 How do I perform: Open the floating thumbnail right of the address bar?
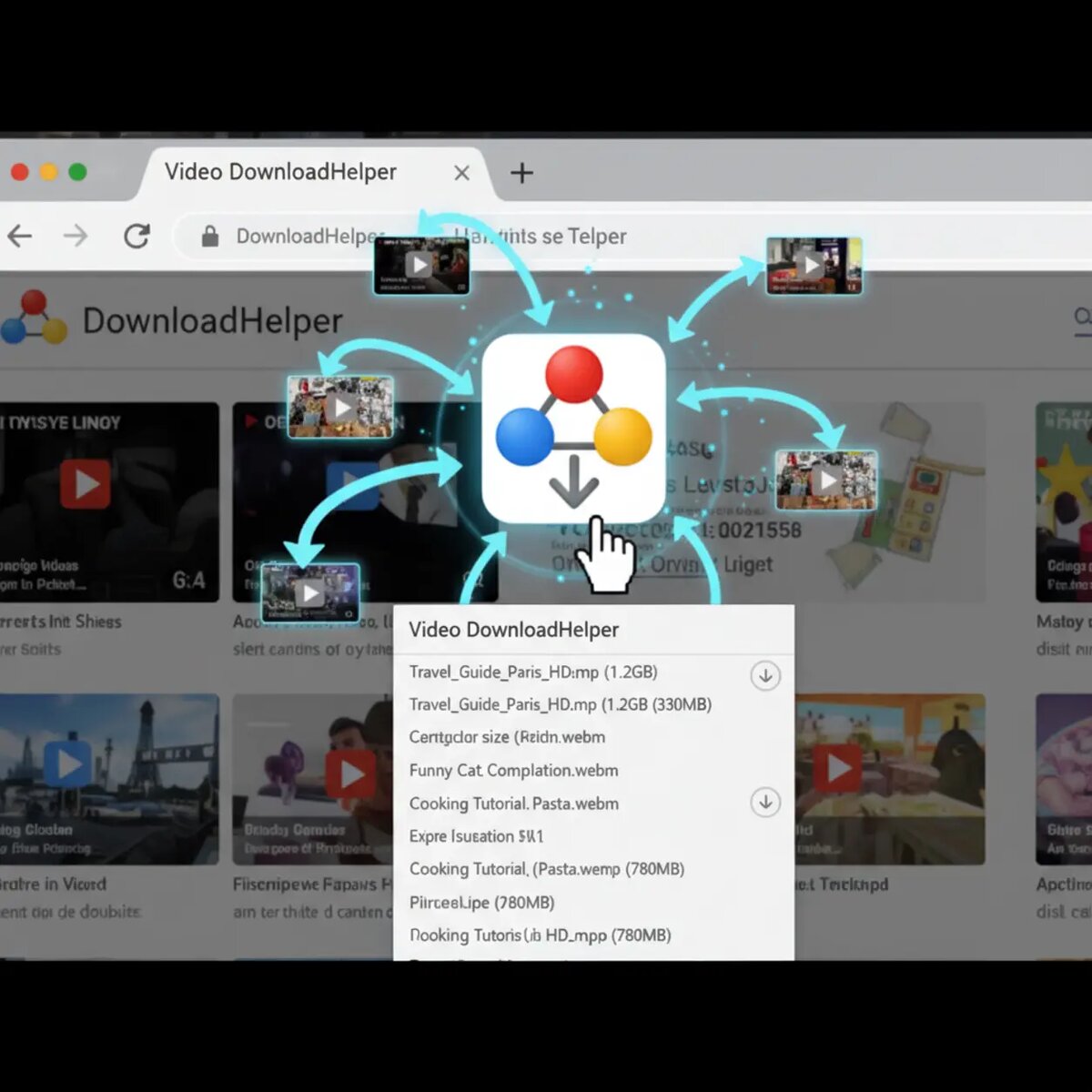tap(814, 265)
